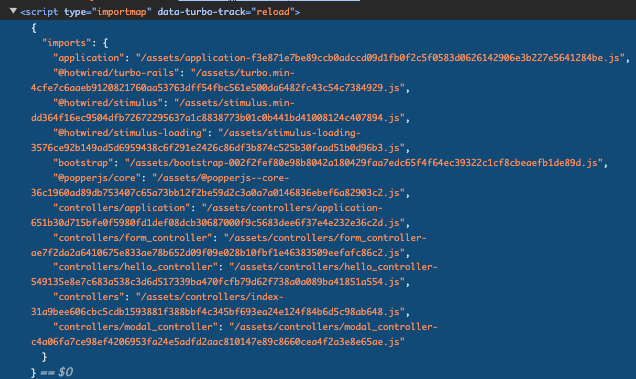Select the "imports" key line
Viewport: 636px width, 379px height.
click(75, 43)
